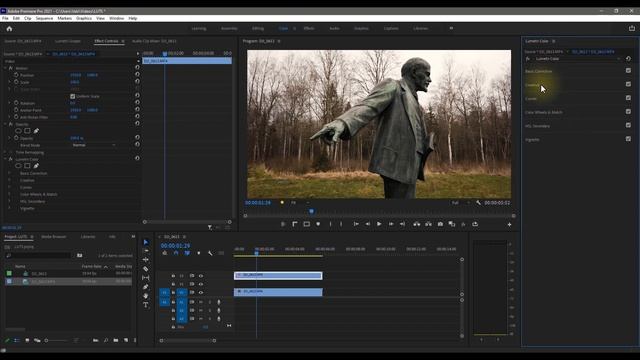Open the Creative section in Lumetri panel
The height and width of the screenshot is (360, 640).
[532, 85]
